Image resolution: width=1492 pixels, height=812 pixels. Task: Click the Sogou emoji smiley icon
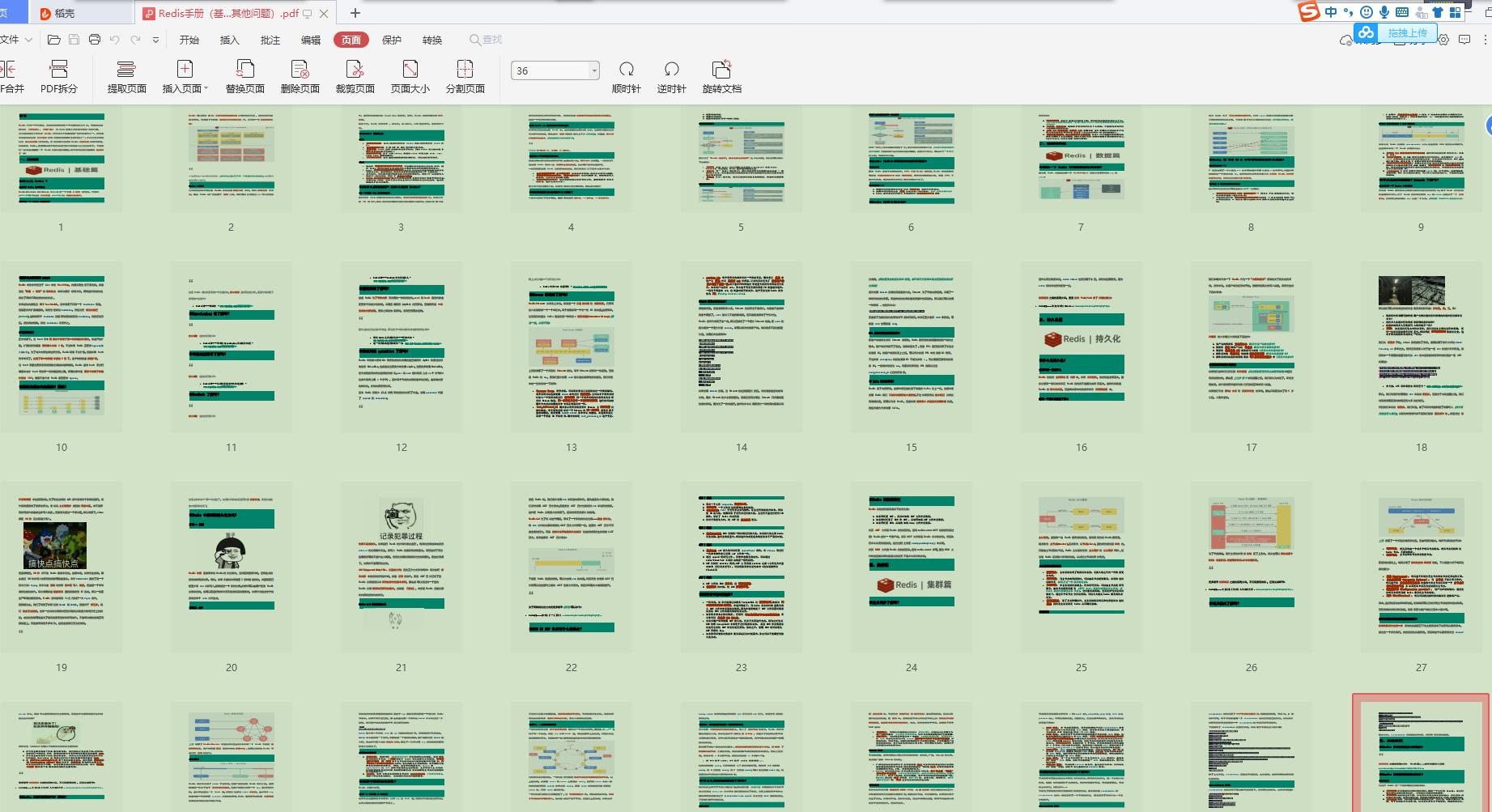point(1367,12)
